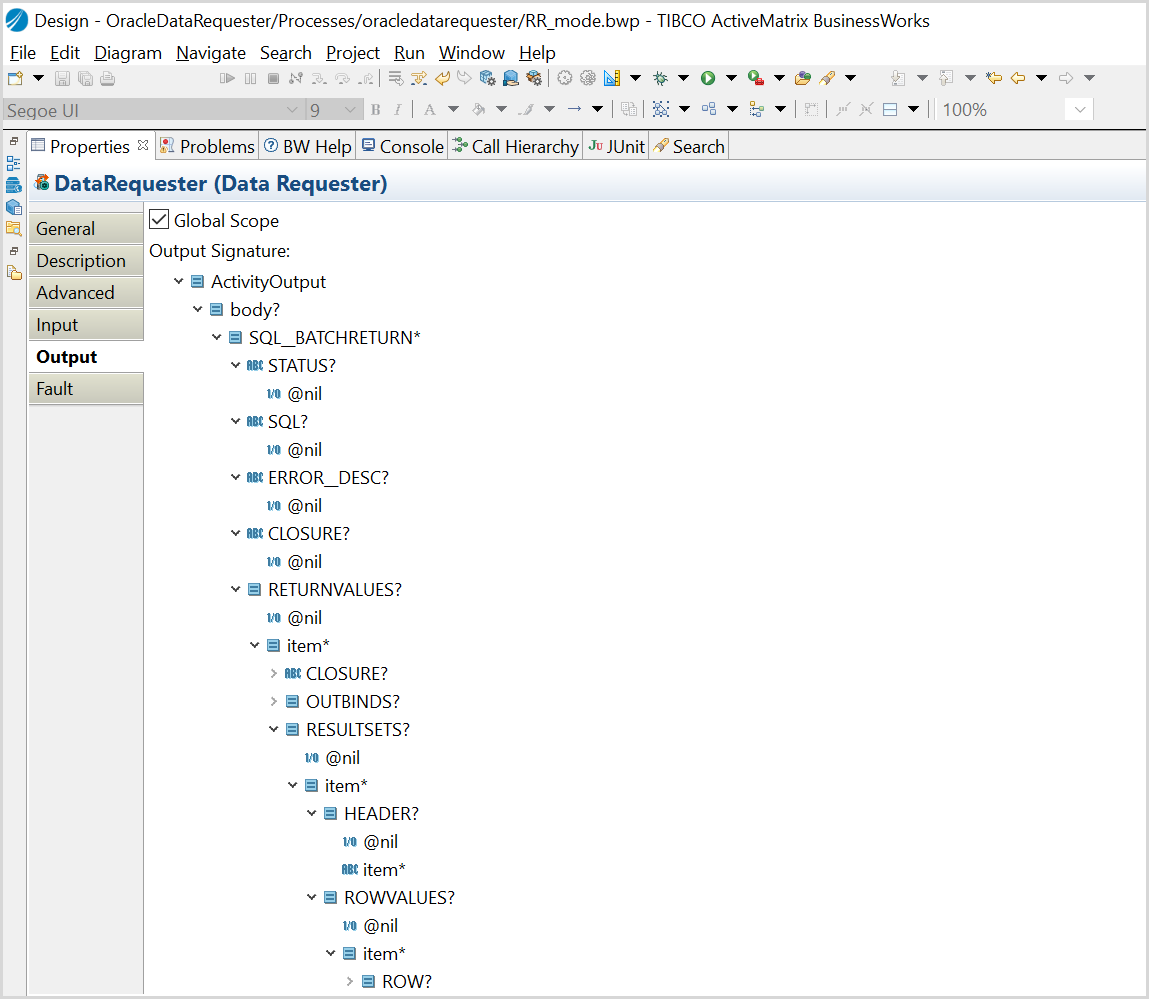Expand the ROW? tree node

pyautogui.click(x=350, y=982)
